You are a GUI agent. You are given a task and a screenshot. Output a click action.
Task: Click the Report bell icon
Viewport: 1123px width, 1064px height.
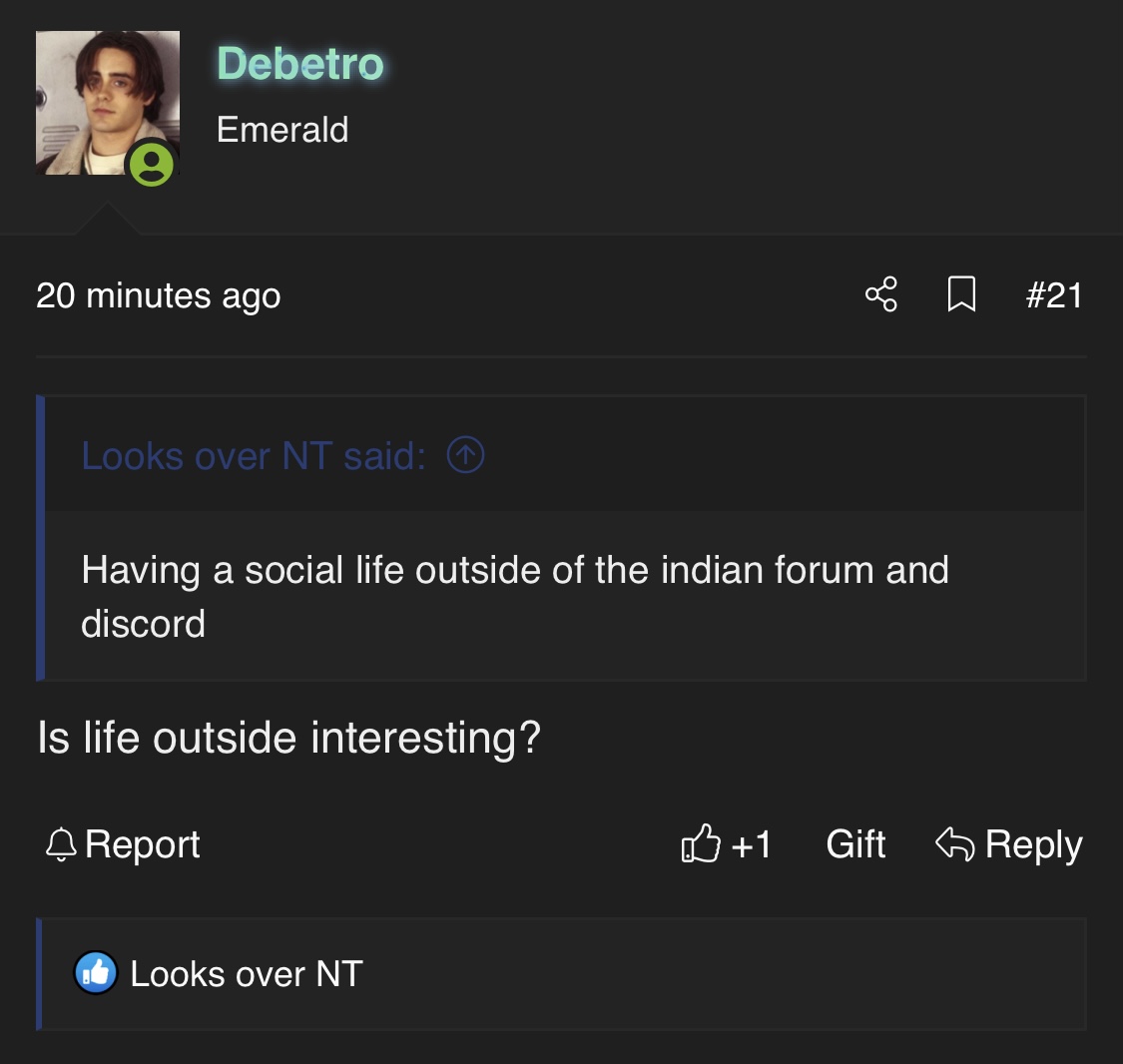(61, 844)
